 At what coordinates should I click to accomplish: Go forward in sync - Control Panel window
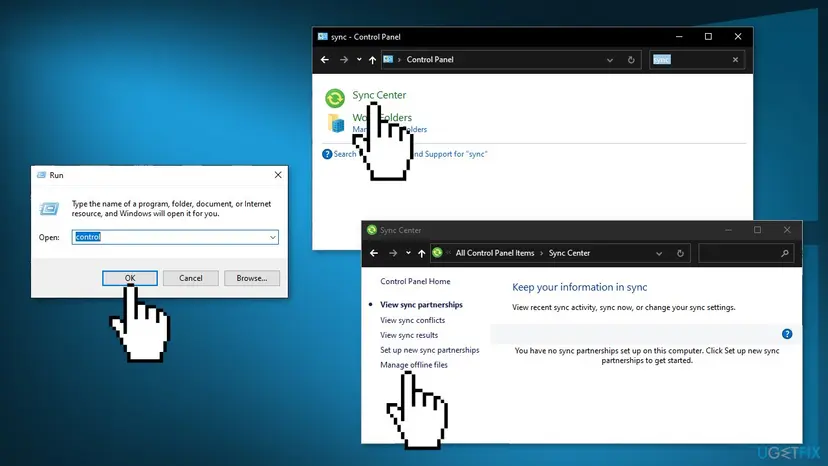(x=344, y=60)
